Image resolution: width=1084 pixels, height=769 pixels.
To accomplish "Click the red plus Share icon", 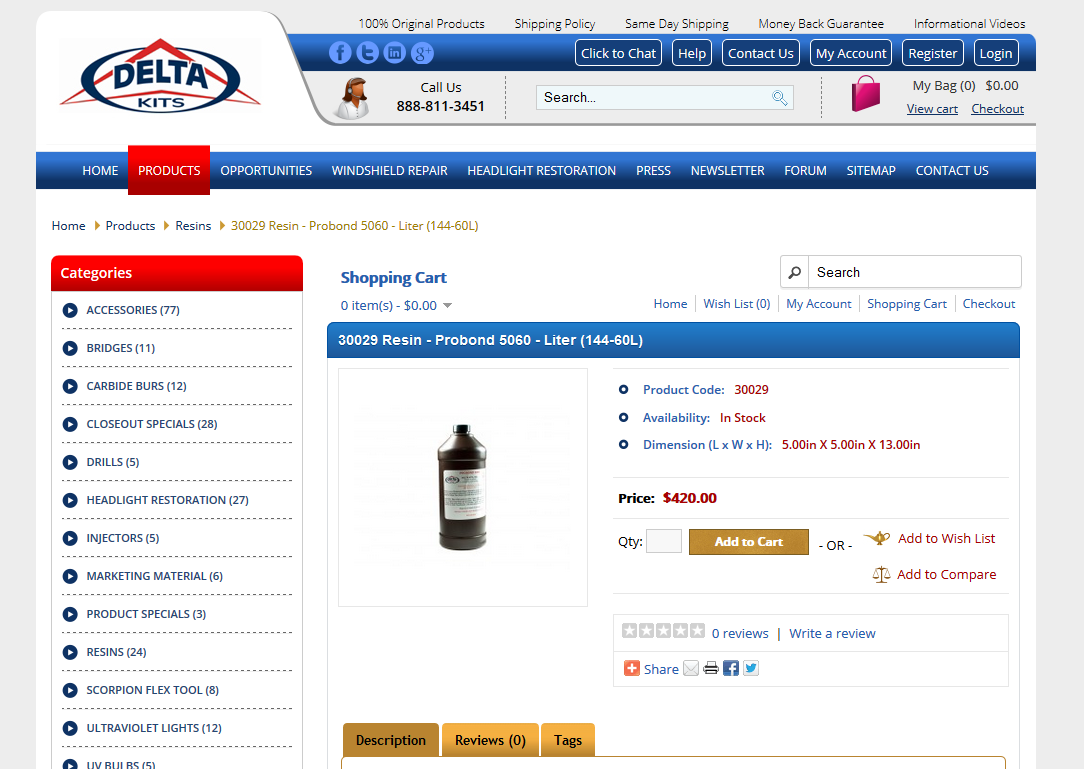I will tap(632, 668).
